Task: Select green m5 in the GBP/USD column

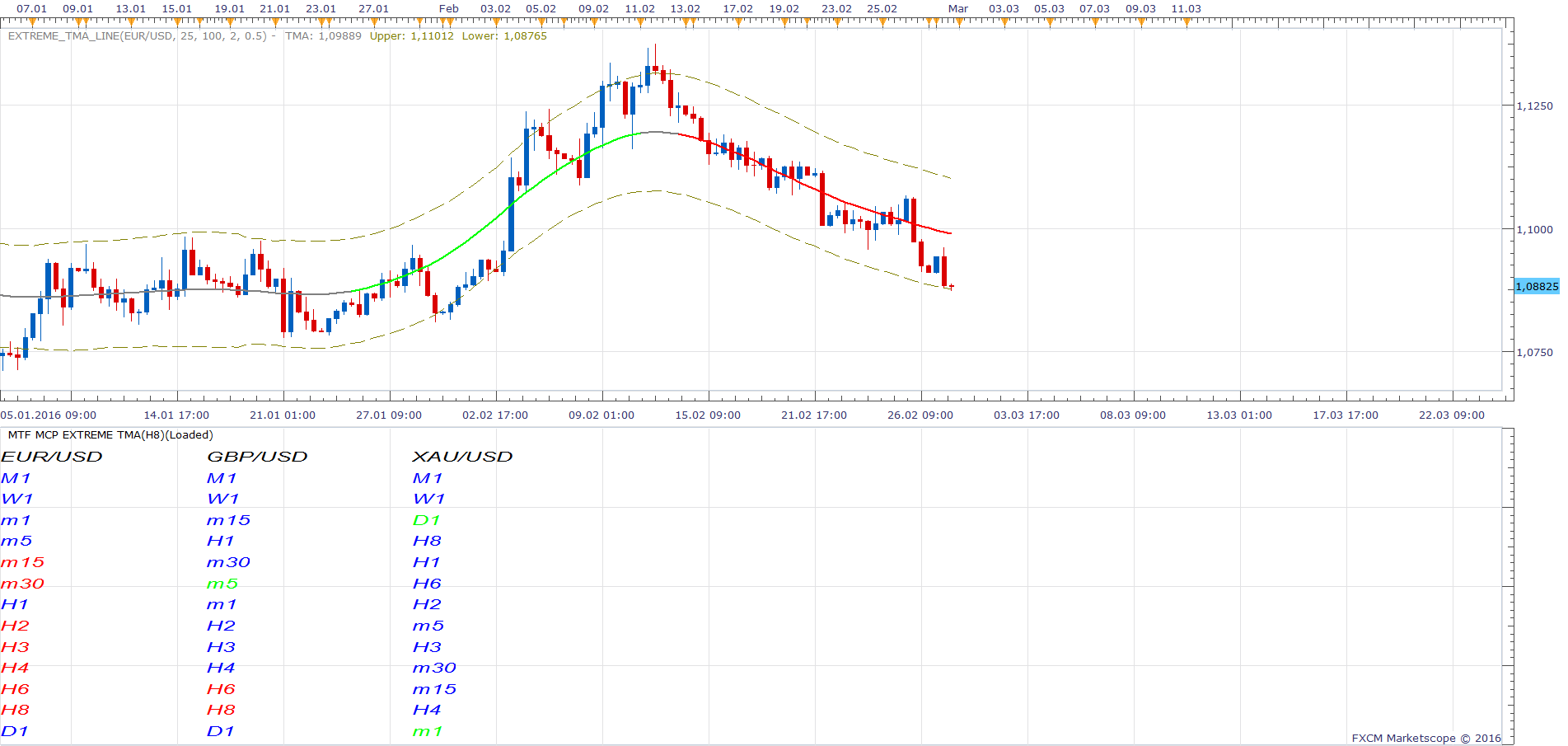Action: point(222,584)
